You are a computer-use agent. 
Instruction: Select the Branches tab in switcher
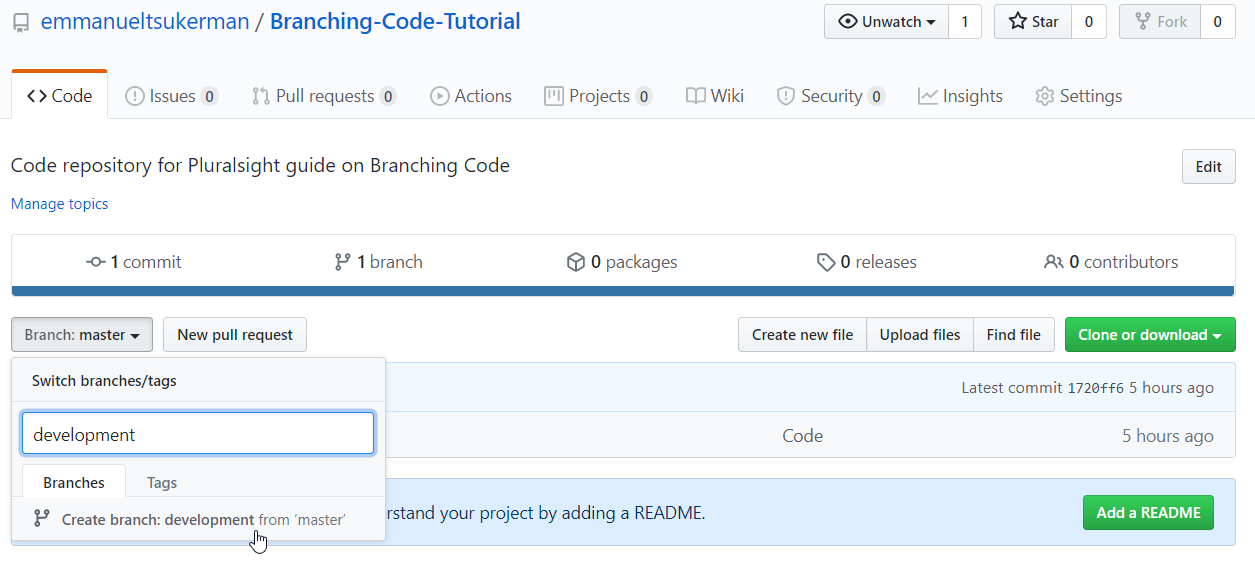coord(74,482)
